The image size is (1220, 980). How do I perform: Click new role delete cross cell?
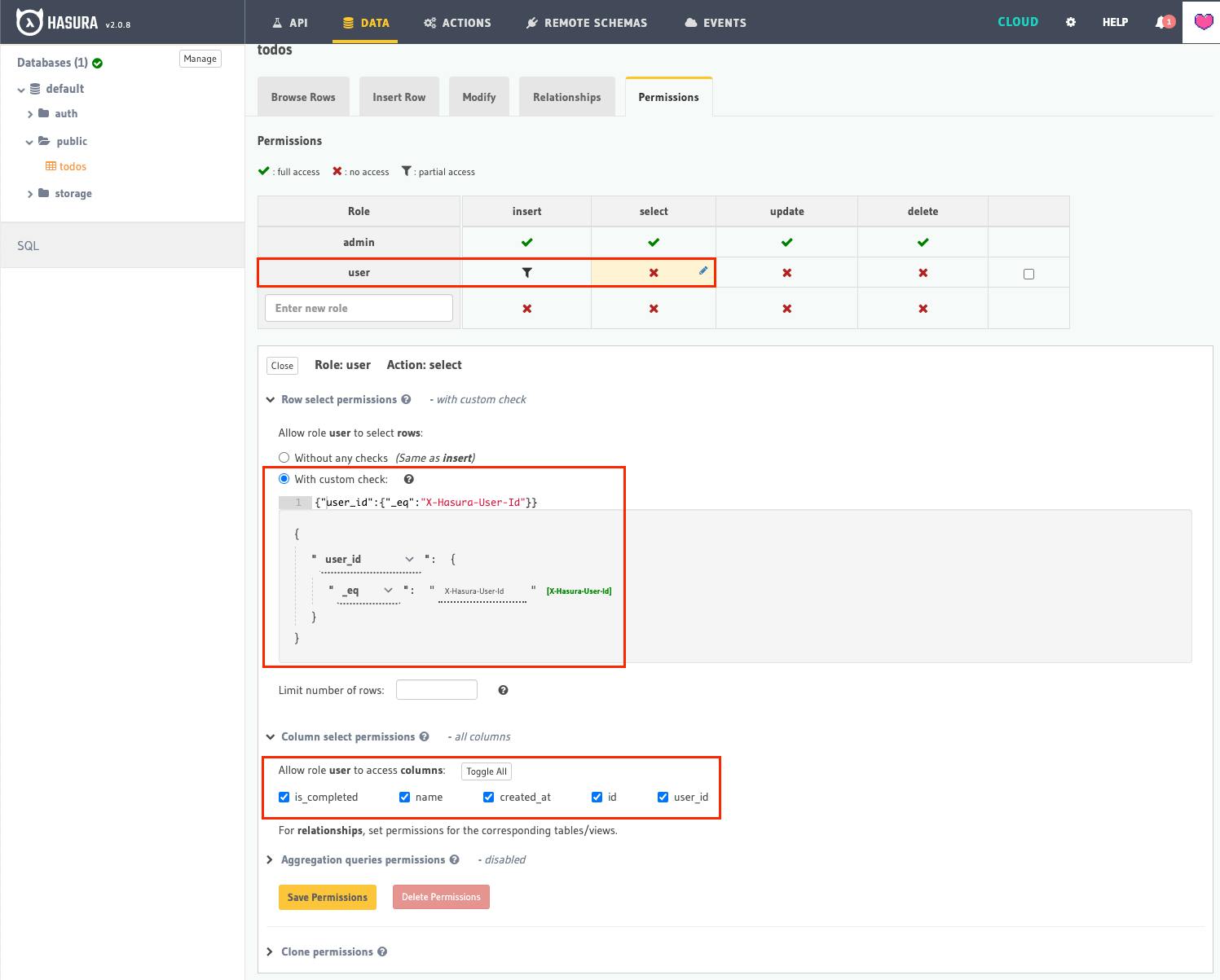[x=923, y=309]
